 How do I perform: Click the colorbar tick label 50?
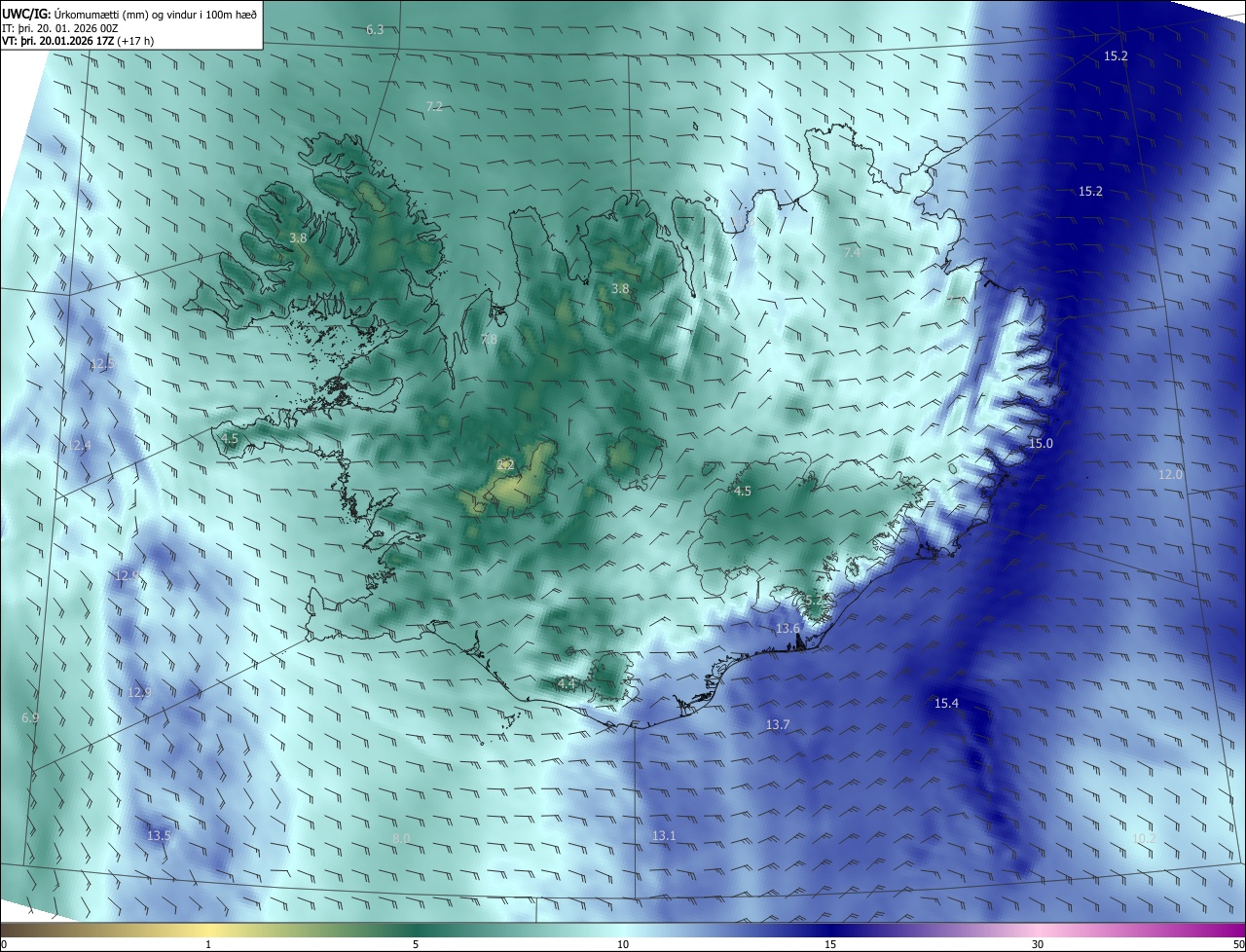click(1237, 944)
